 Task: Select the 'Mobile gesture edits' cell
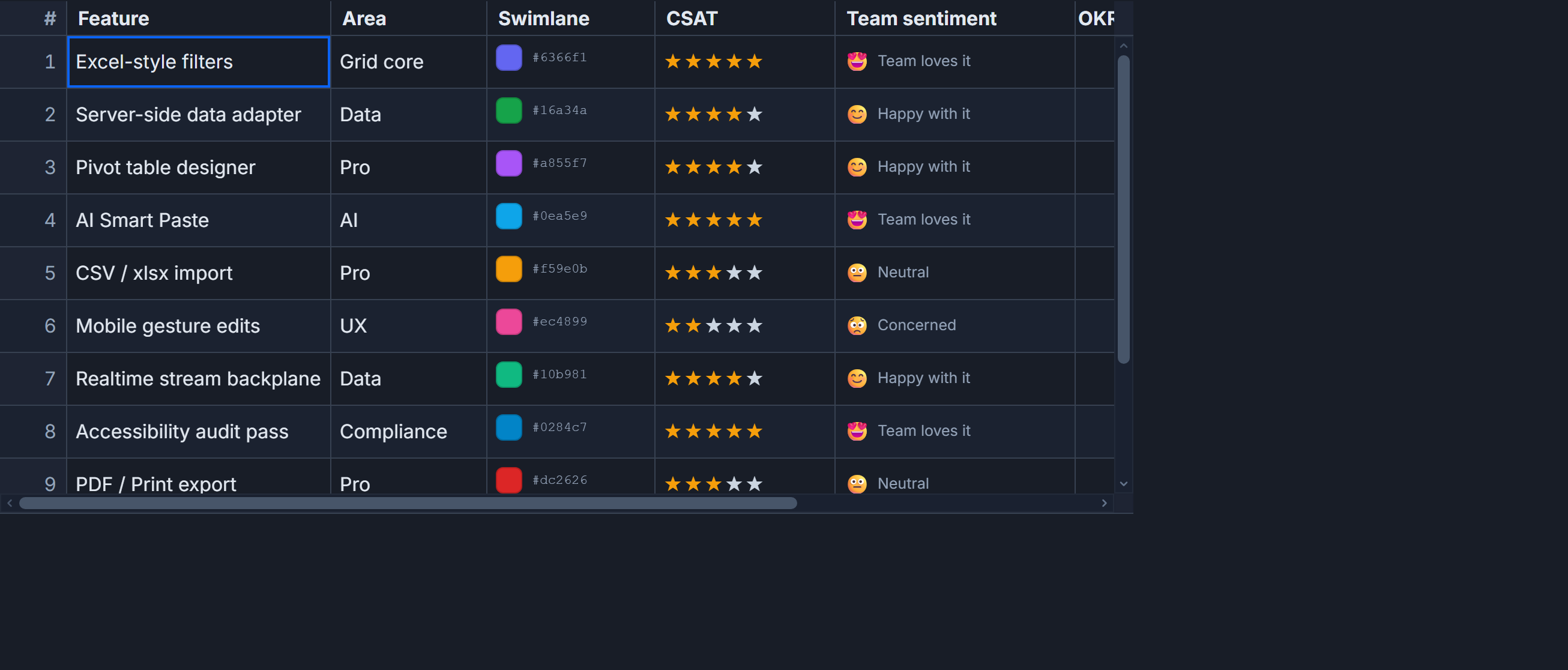pos(199,325)
